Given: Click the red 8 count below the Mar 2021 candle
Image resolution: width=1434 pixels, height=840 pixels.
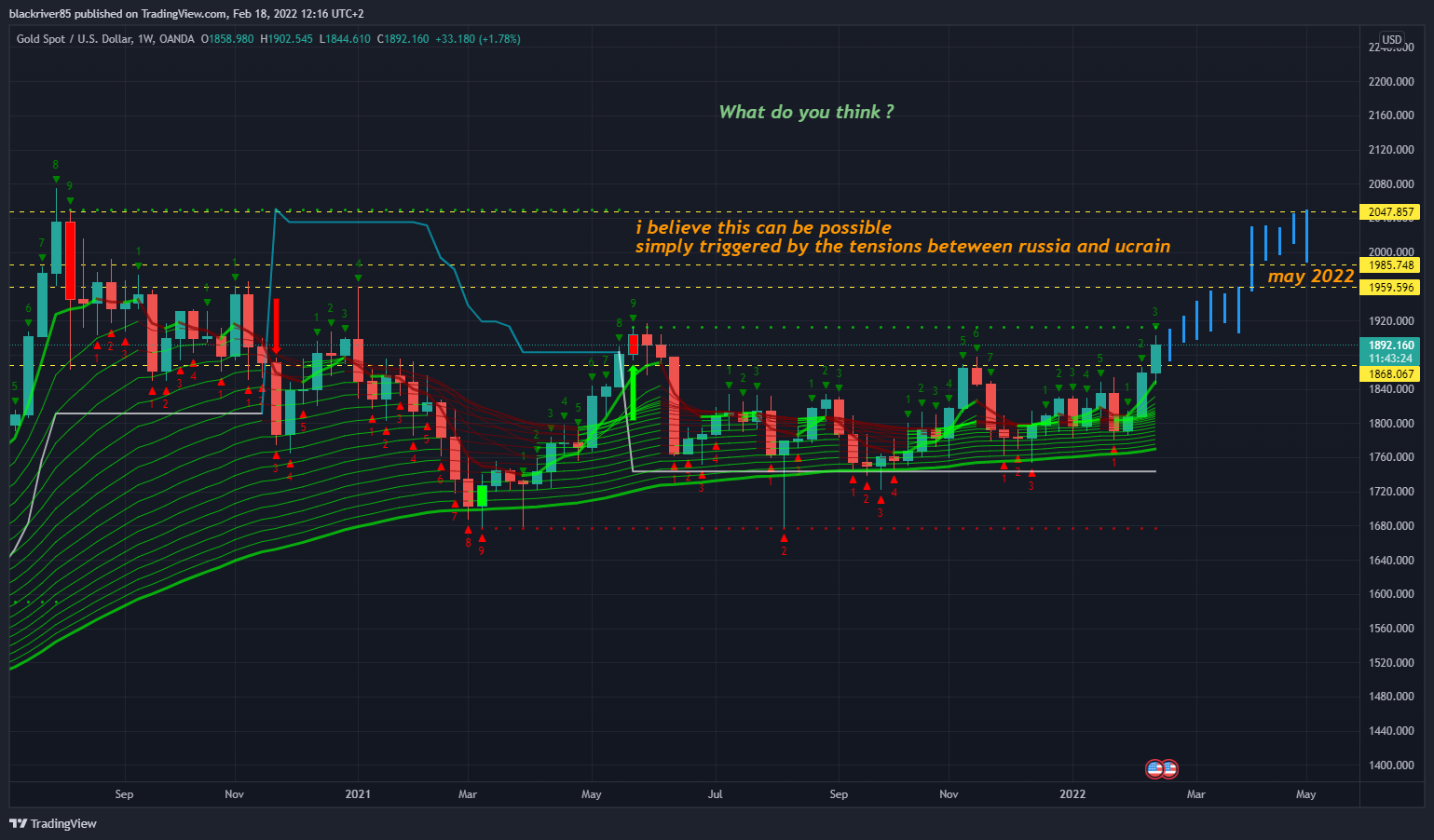Looking at the screenshot, I should point(468,542).
